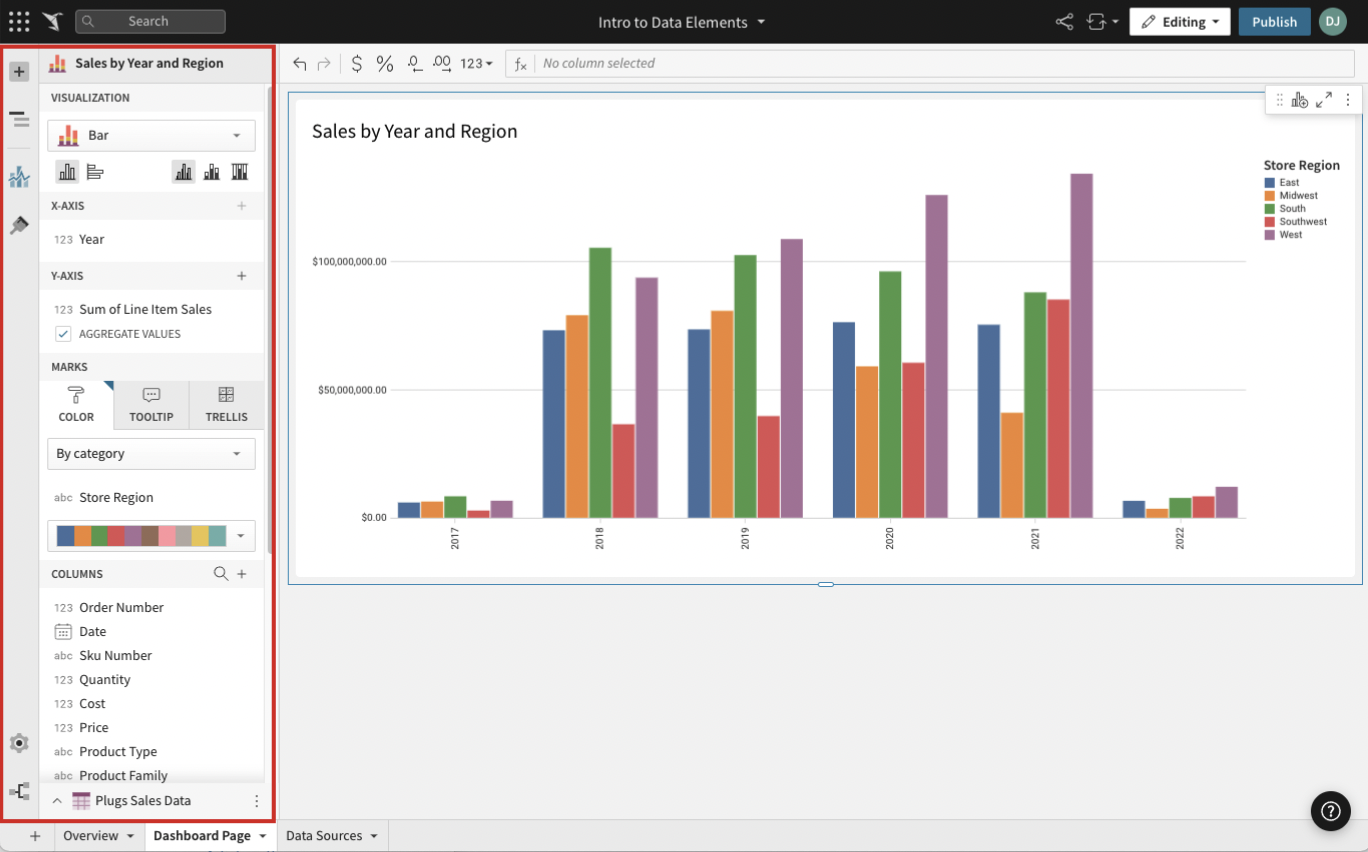Open the share icon in header
1368x852 pixels.
1064,22
